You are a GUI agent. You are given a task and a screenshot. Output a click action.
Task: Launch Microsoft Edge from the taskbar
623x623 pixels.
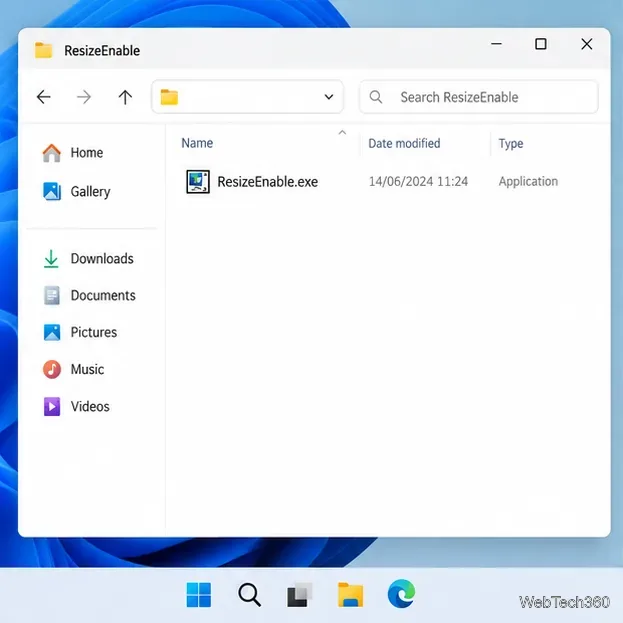click(401, 594)
